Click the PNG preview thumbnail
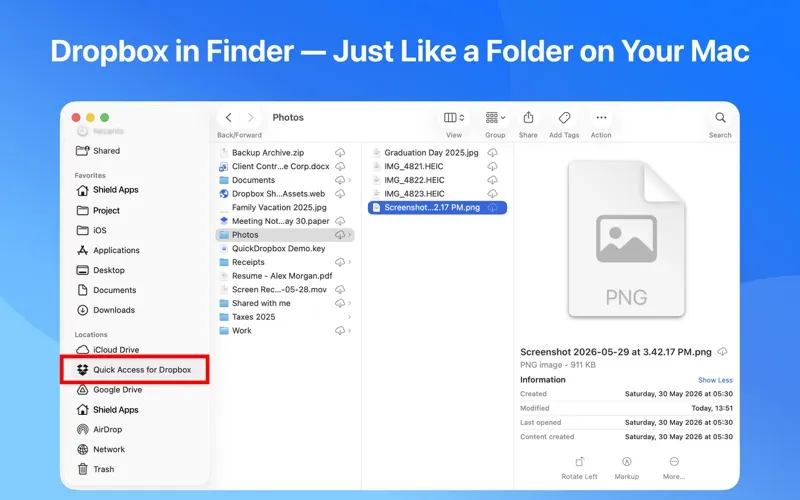This screenshot has width=800, height=500. click(x=627, y=238)
